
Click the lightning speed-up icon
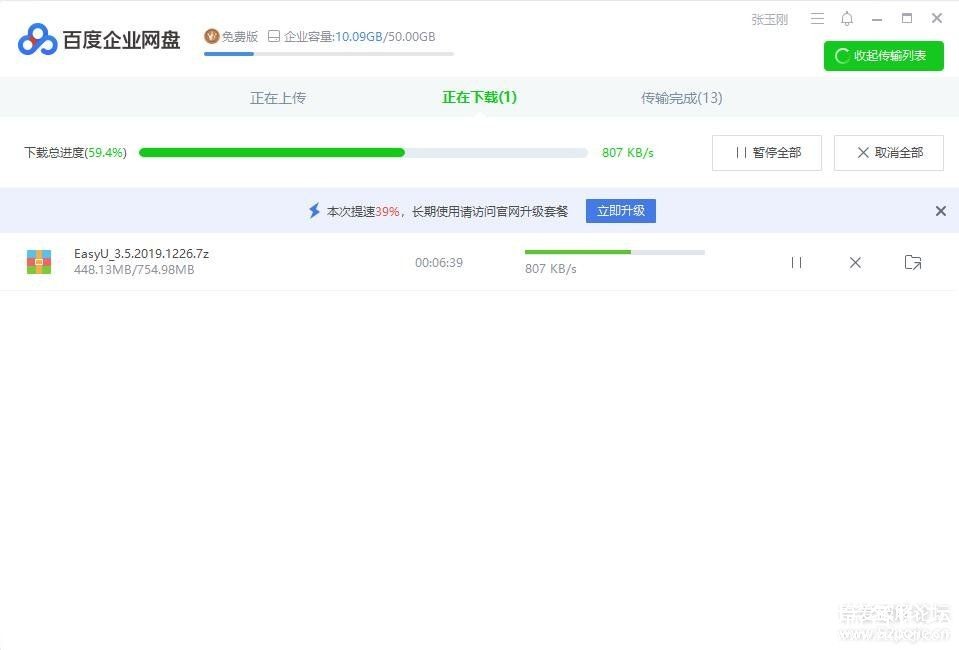tap(314, 211)
